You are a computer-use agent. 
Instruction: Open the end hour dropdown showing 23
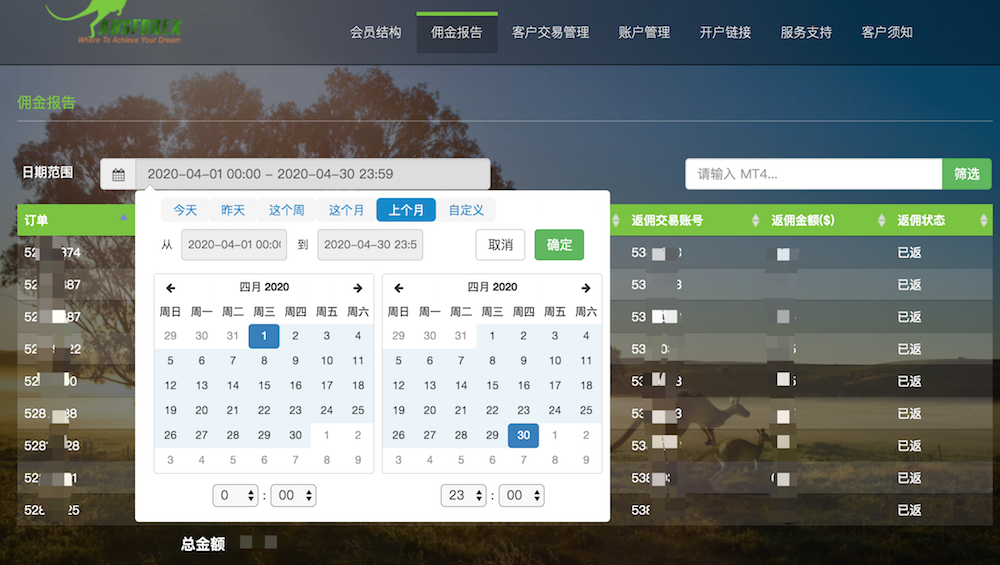click(x=464, y=496)
